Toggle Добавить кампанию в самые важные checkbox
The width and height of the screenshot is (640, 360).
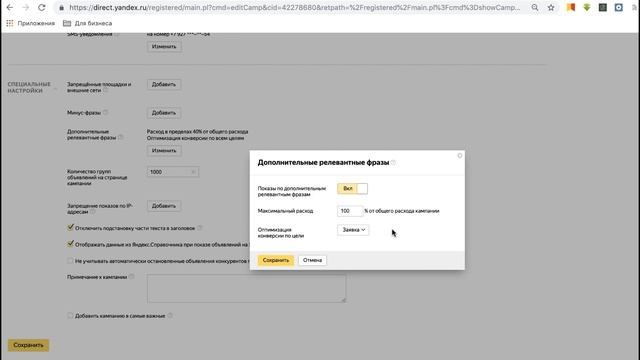[x=70, y=316]
